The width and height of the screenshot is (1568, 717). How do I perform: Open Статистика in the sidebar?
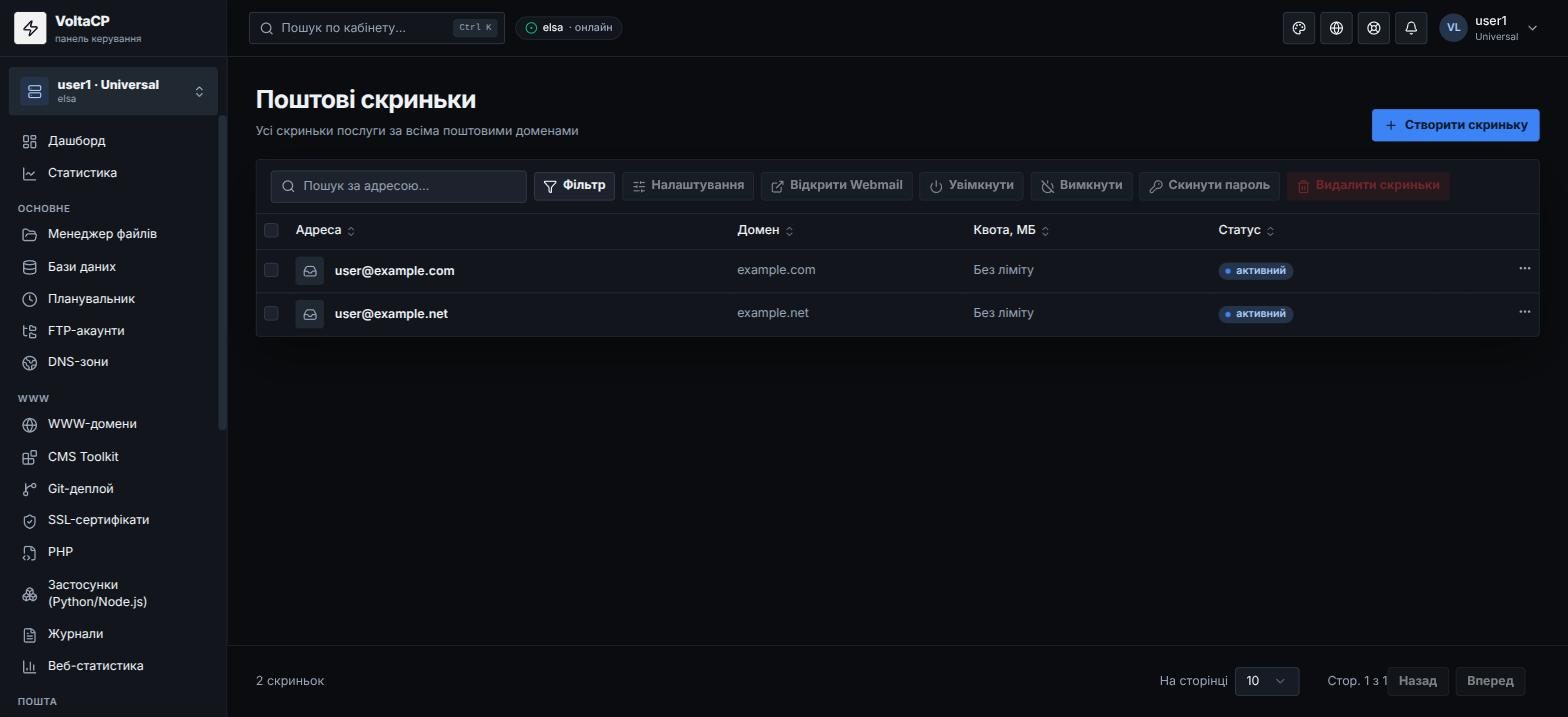pos(113,174)
